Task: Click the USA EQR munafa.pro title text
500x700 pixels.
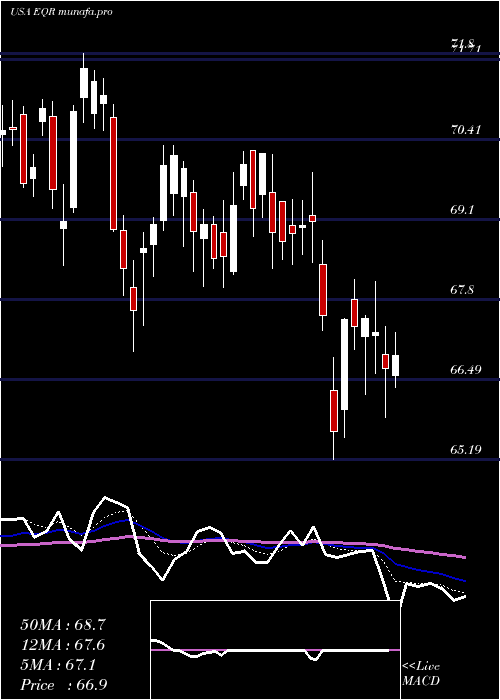Action: [x=61, y=12]
